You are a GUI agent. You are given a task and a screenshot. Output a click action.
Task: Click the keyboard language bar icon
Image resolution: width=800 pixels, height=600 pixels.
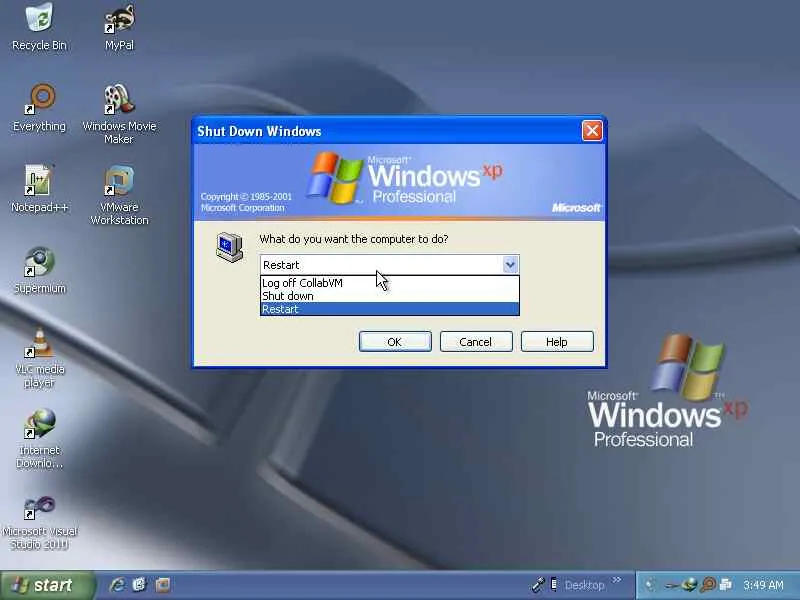(554, 585)
